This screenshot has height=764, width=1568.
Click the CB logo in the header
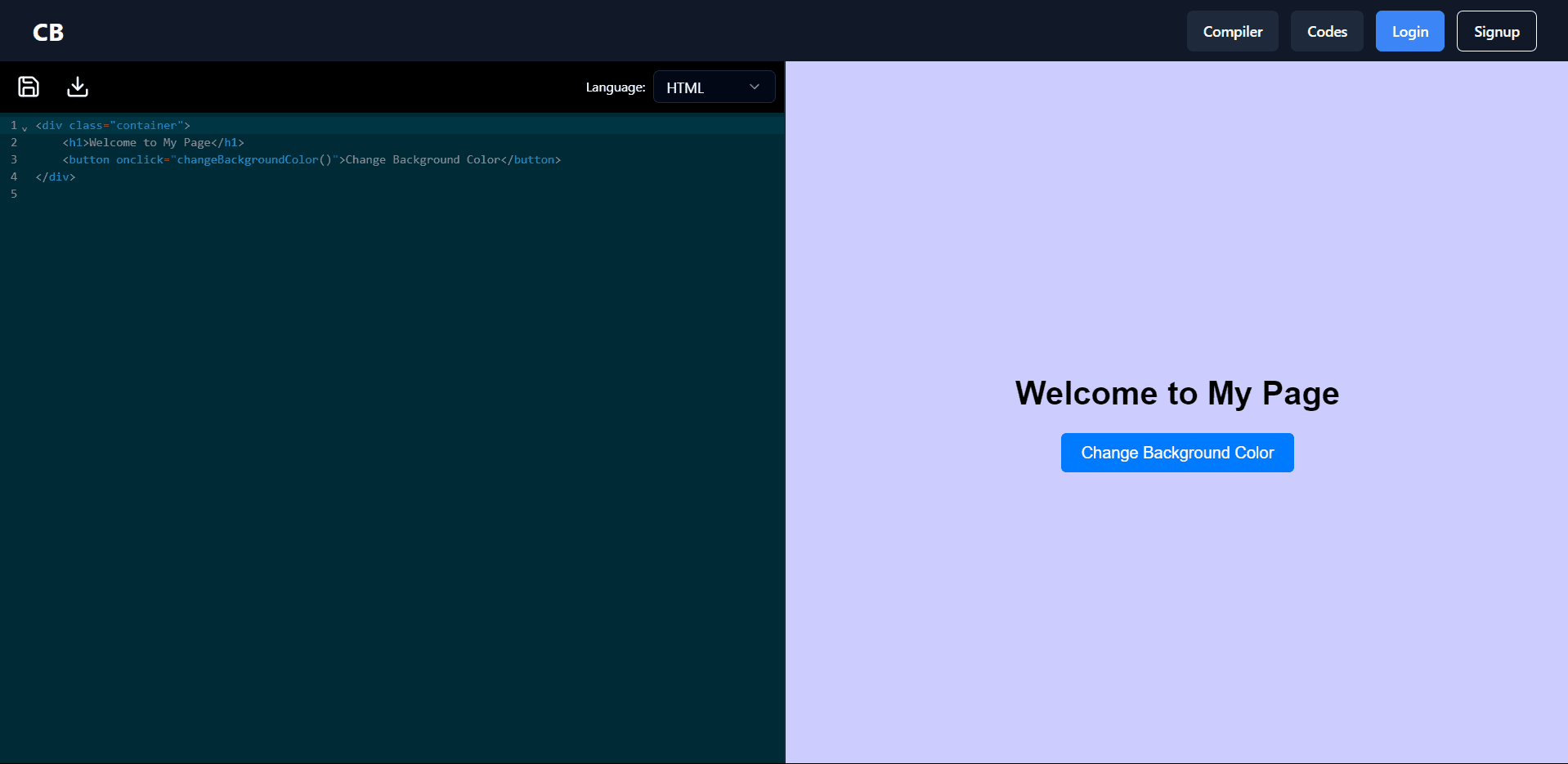pyautogui.click(x=48, y=32)
